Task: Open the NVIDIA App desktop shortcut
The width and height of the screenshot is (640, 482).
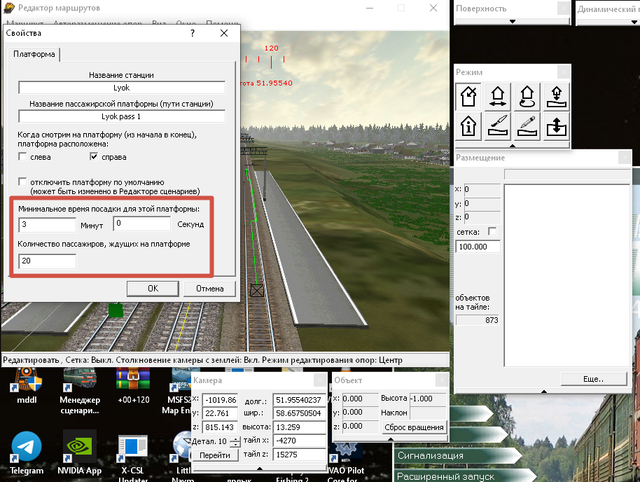Action: tap(80, 453)
